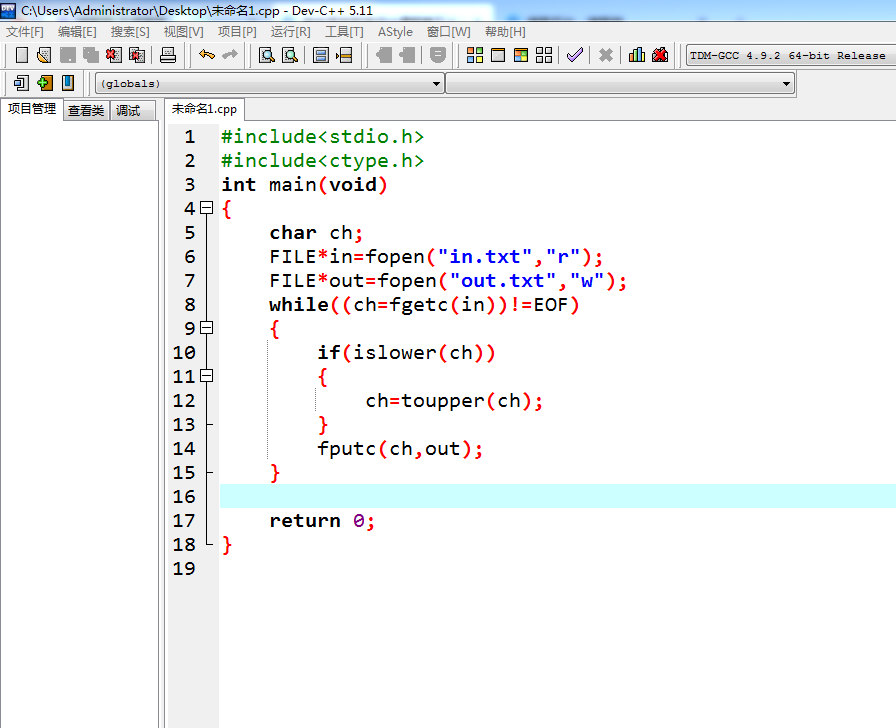Switch to the 项目管理 panel tab
The width and height of the screenshot is (896, 728).
click(x=32, y=109)
